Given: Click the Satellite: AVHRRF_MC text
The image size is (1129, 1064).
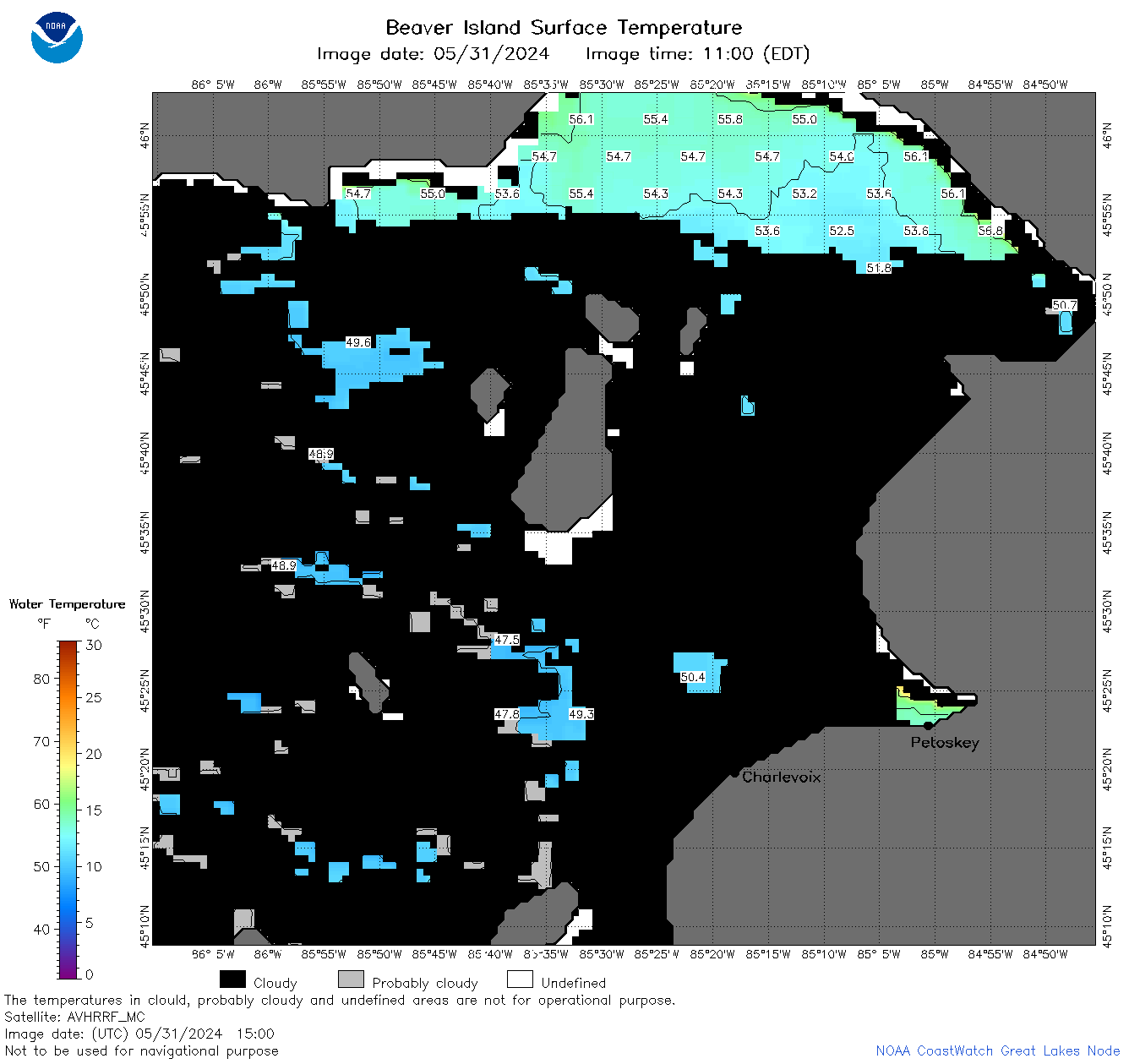Looking at the screenshot, I should pos(74,1017).
